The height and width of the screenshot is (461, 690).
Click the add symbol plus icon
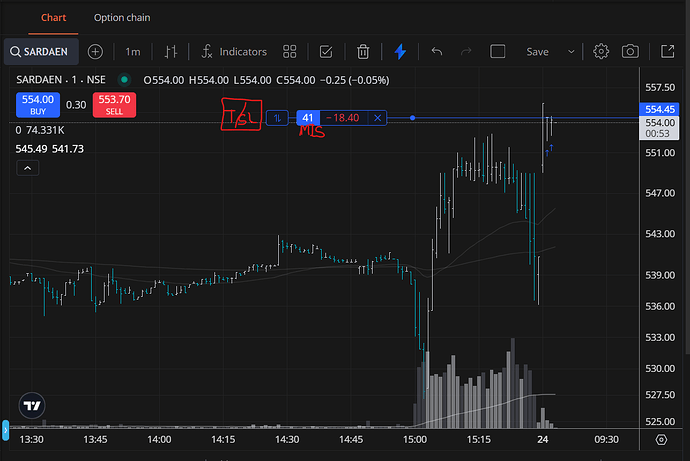(96, 51)
